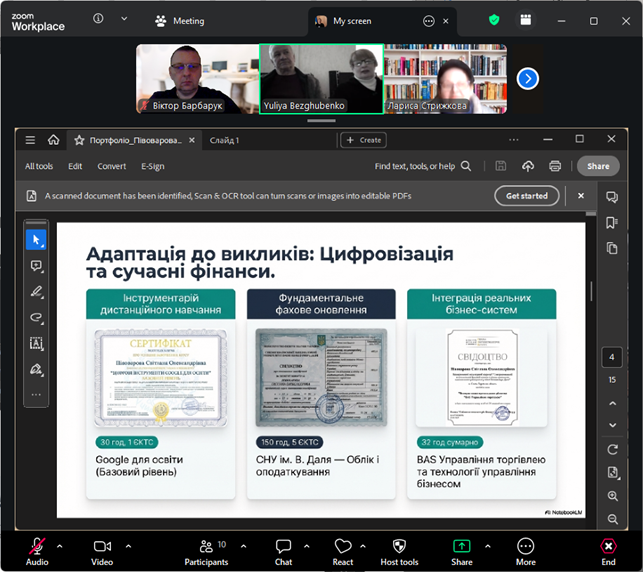Viewport: 643px width, 572px height.
Task: Choose the Add text box tool
Action: (x=36, y=344)
